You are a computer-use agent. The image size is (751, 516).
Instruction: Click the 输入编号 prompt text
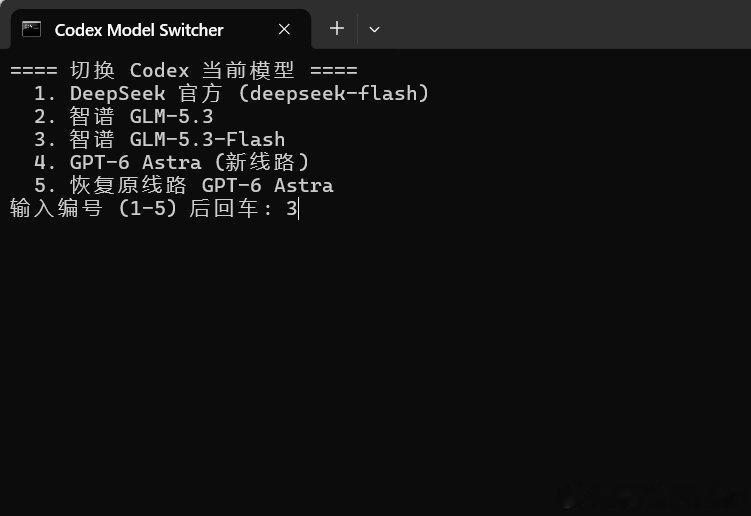[x=56, y=208]
